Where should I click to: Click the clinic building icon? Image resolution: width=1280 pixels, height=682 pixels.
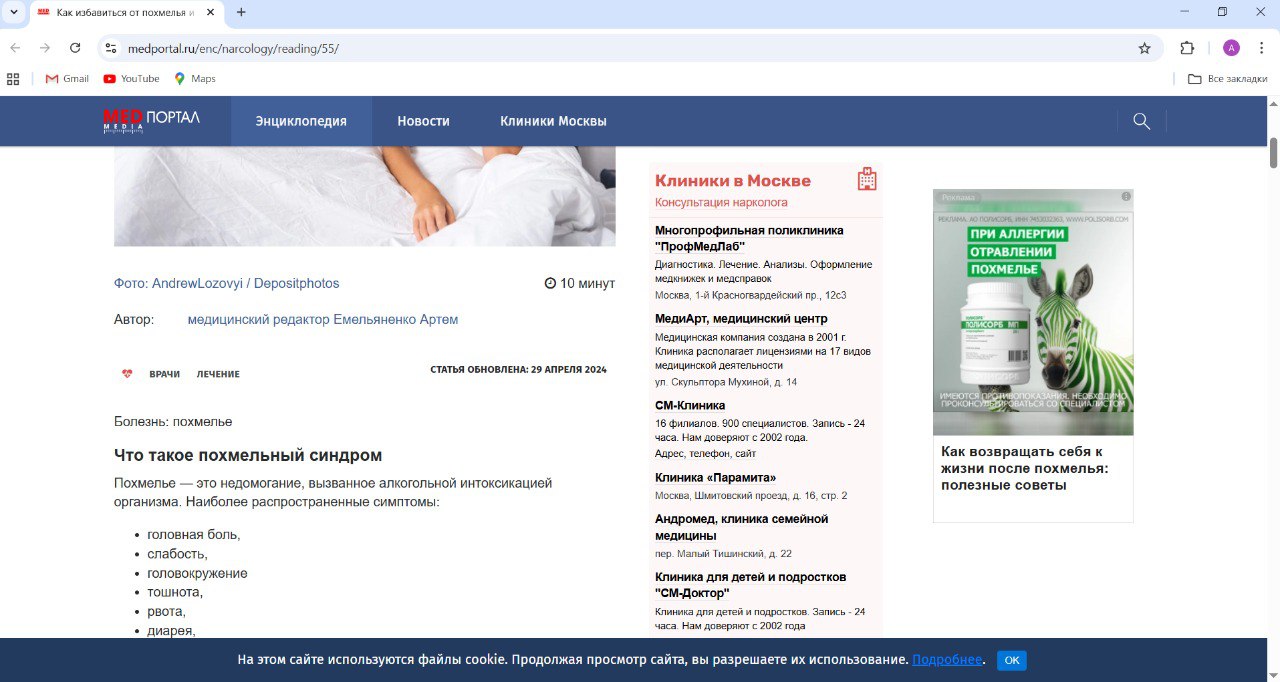click(x=867, y=179)
